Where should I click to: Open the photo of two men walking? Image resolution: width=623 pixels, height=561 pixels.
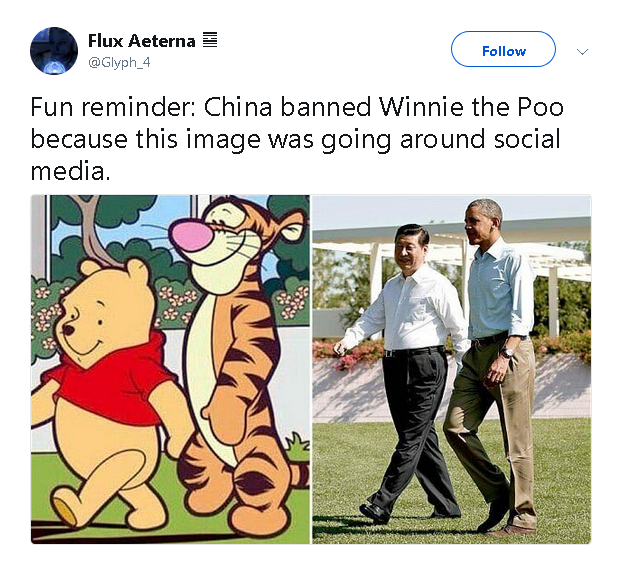coord(451,369)
